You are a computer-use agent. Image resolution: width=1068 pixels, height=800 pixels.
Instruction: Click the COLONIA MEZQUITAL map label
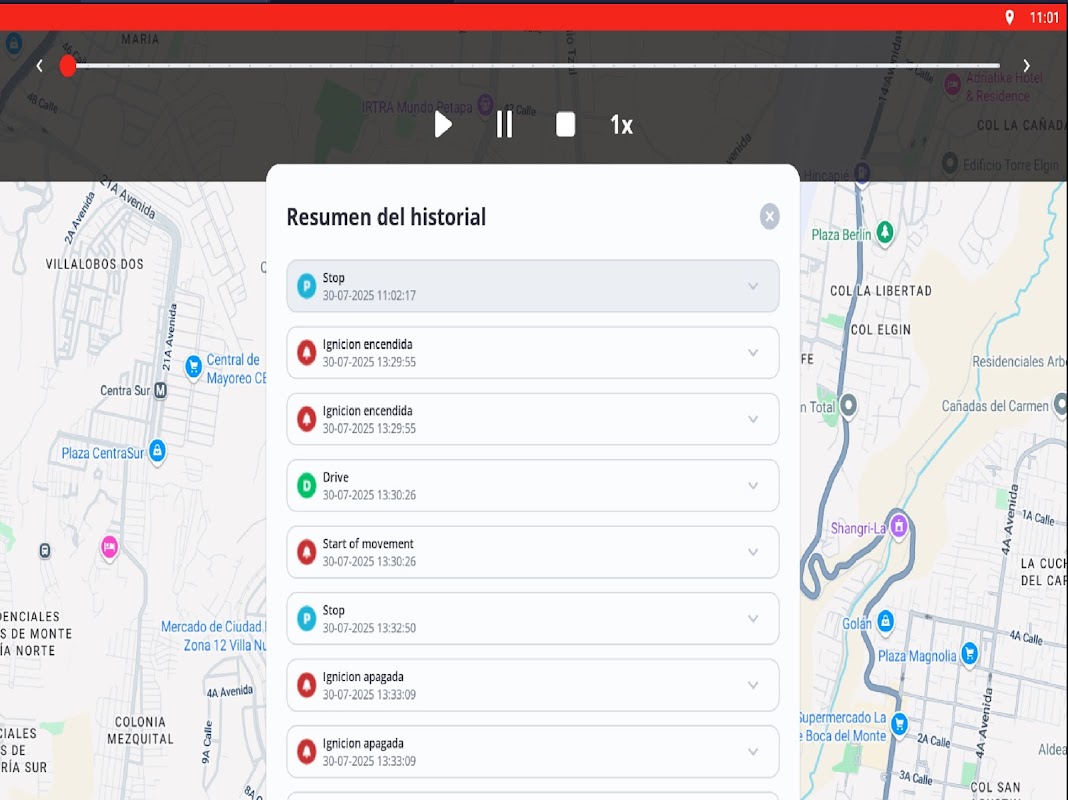coord(140,731)
